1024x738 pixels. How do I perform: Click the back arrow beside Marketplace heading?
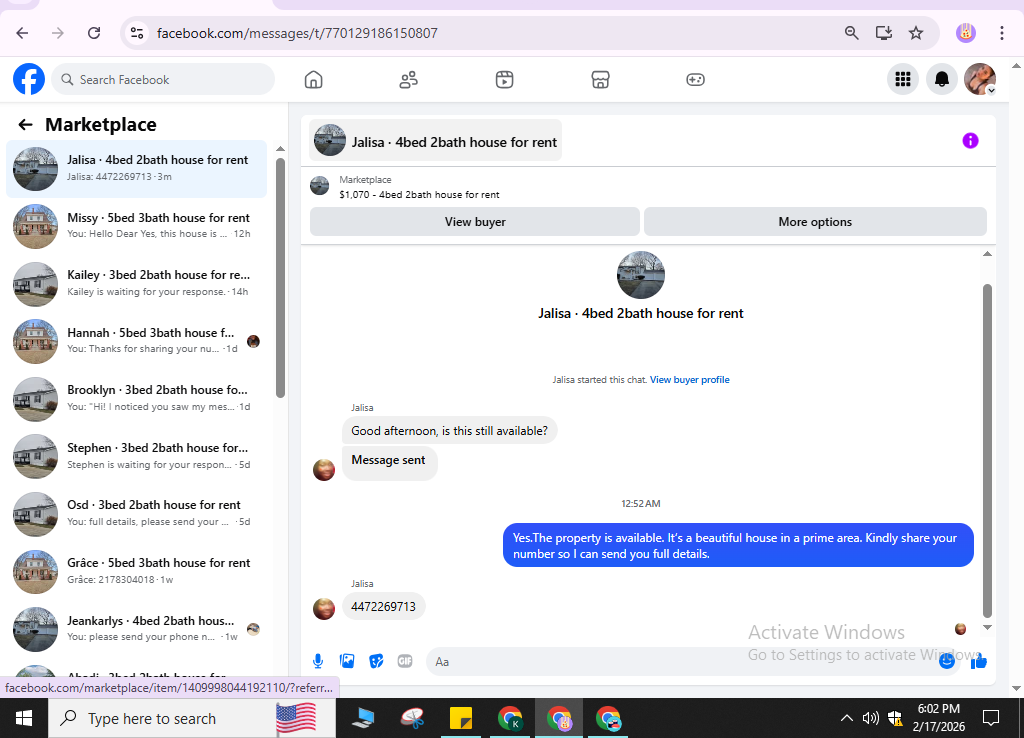25,125
